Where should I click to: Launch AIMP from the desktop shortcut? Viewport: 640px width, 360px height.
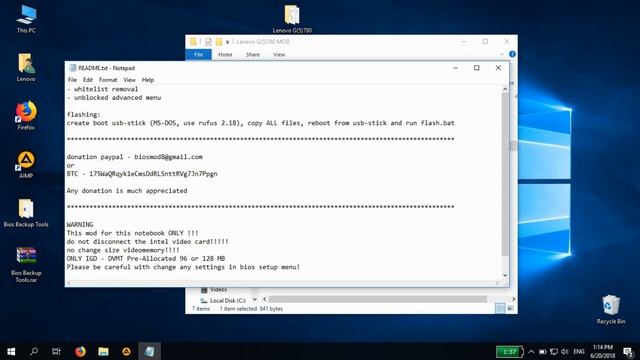point(26,164)
